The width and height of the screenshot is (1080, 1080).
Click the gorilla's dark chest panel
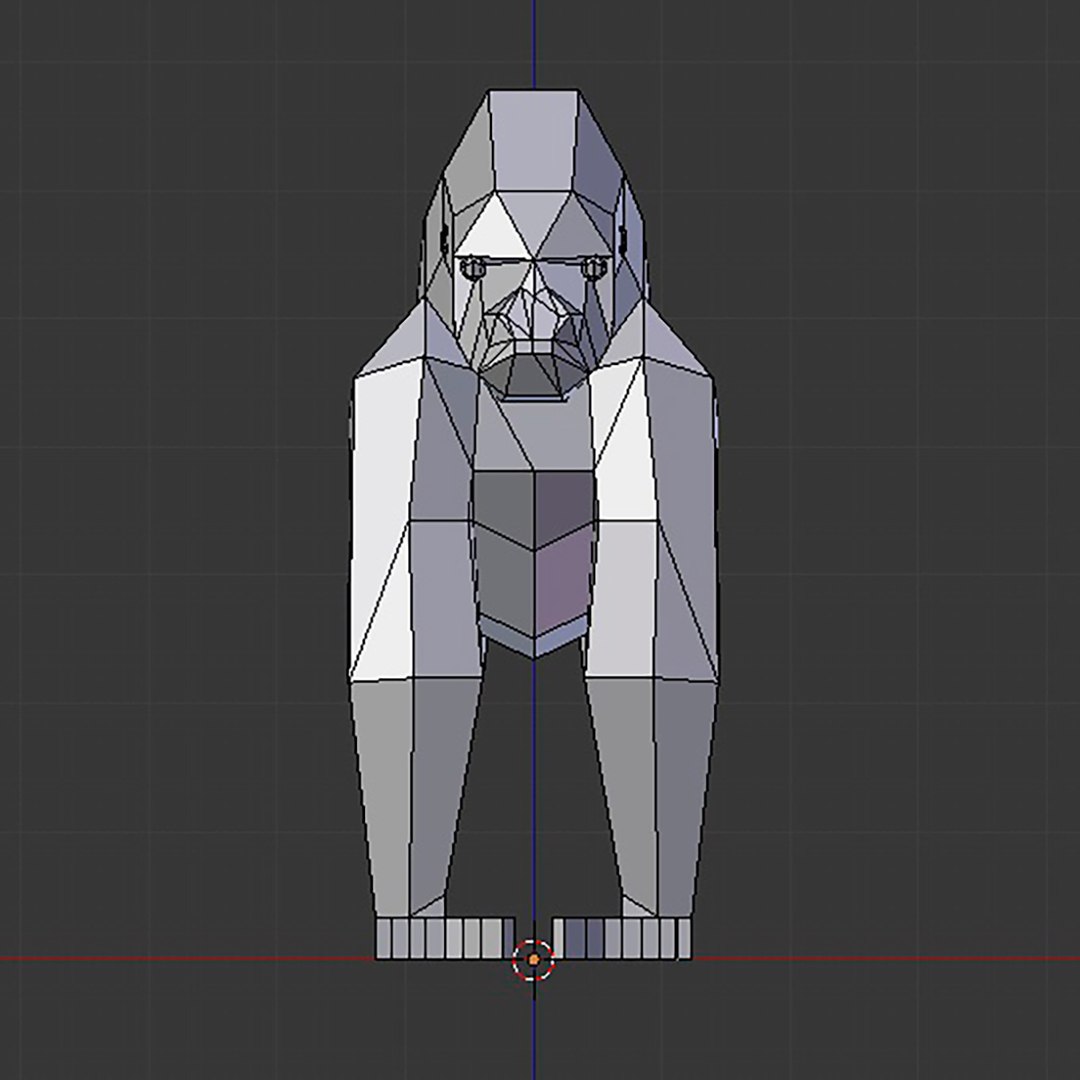[x=534, y=554]
